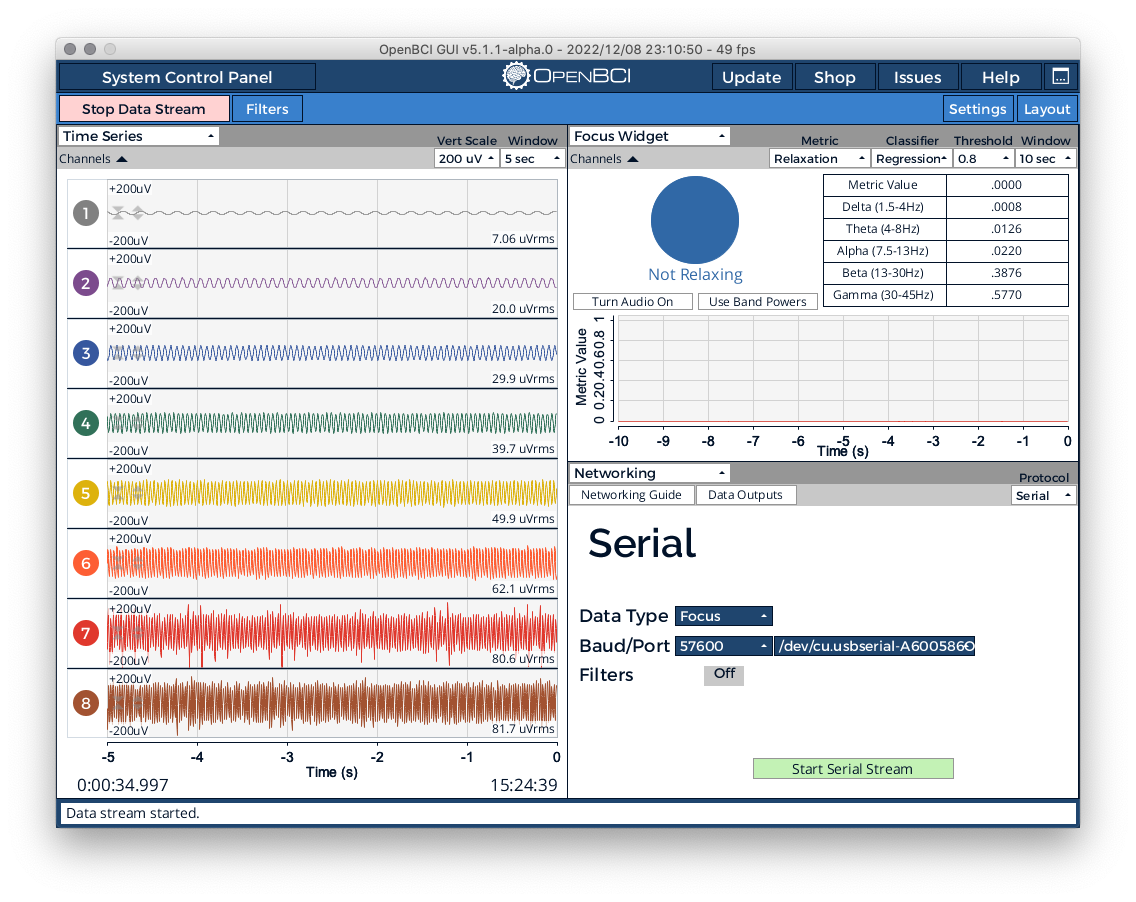This screenshot has width=1136, height=902.
Task: Open the Settings menu
Action: 977,109
